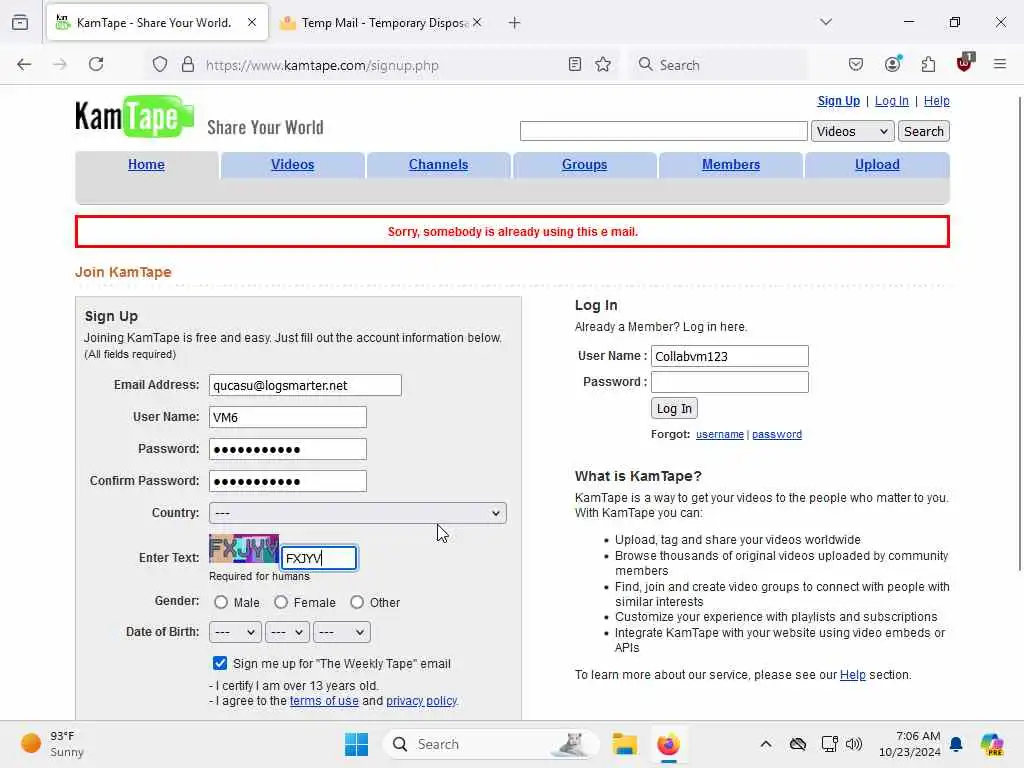Click the KamTape logo
The image size is (1024, 768).
[x=135, y=116]
